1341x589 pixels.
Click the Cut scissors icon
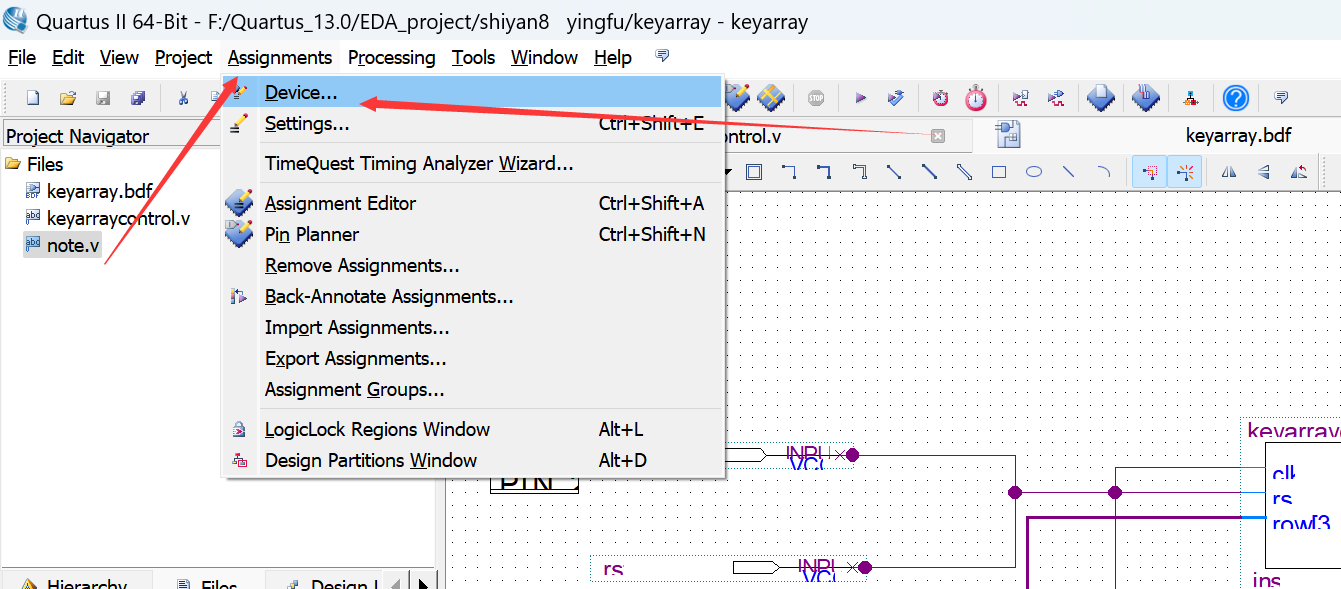click(183, 98)
